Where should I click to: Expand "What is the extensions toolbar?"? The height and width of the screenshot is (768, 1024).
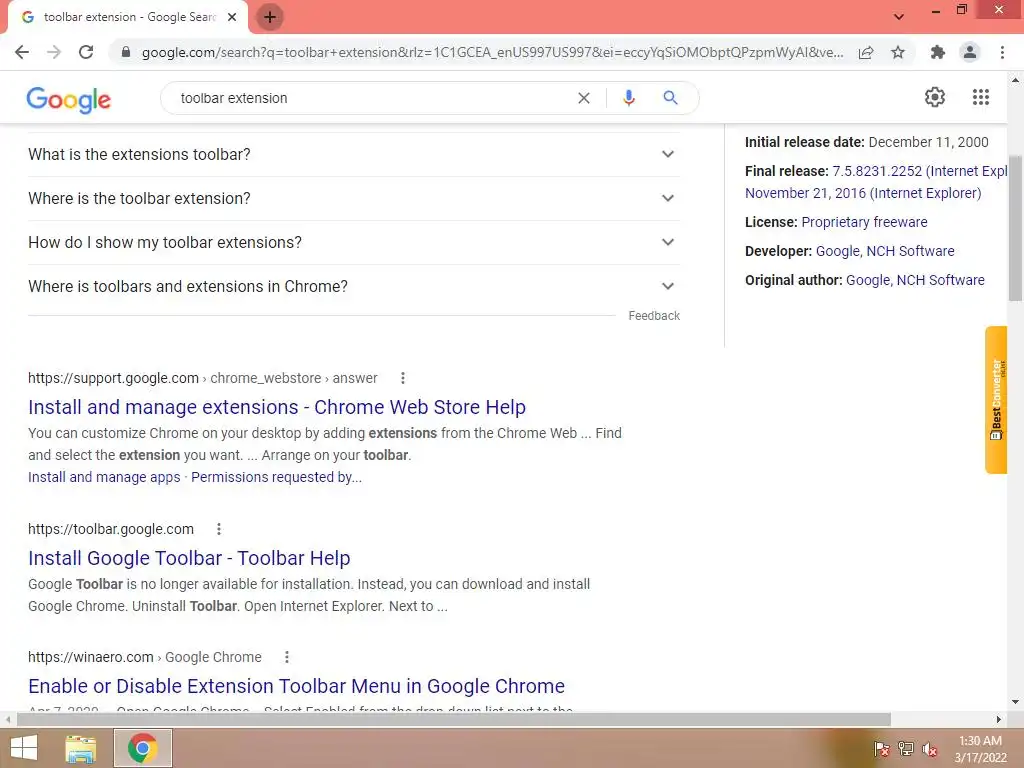[354, 154]
